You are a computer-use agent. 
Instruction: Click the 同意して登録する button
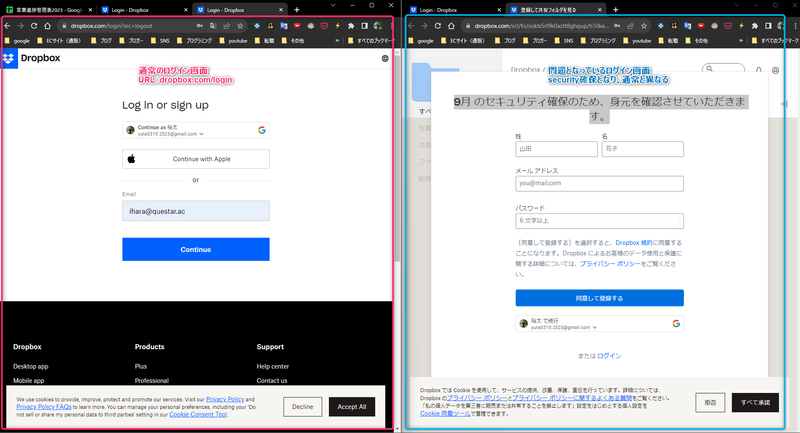(599, 298)
